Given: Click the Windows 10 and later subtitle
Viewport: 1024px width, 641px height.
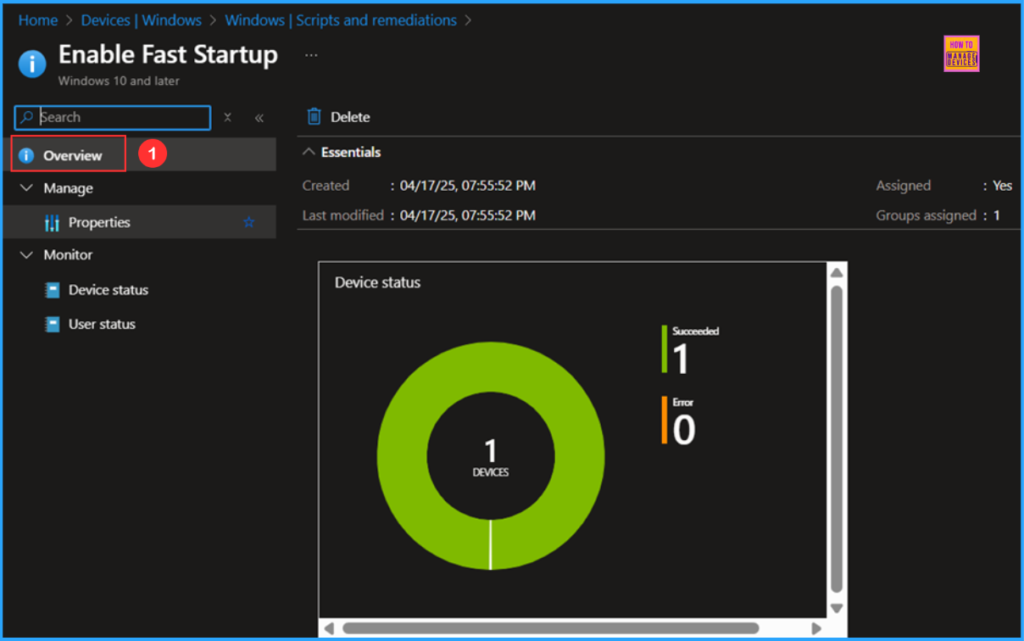Looking at the screenshot, I should [119, 81].
